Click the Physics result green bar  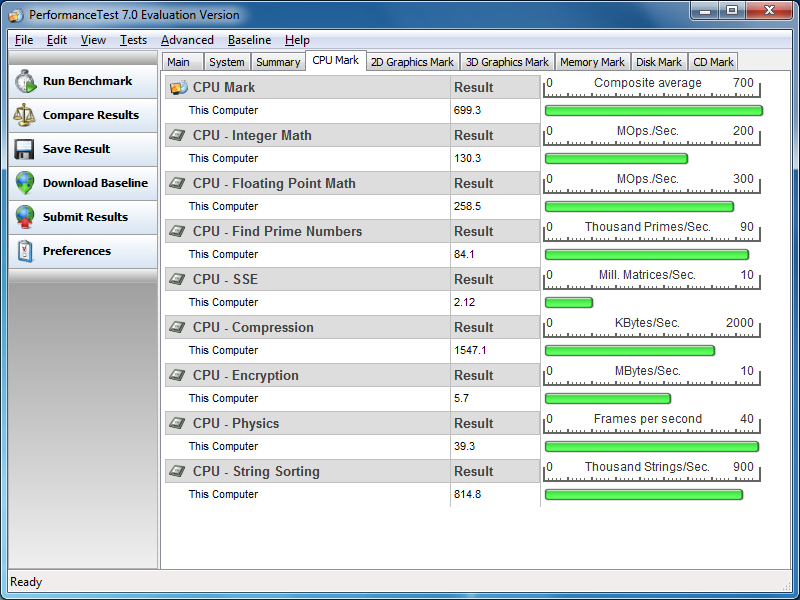click(x=652, y=446)
